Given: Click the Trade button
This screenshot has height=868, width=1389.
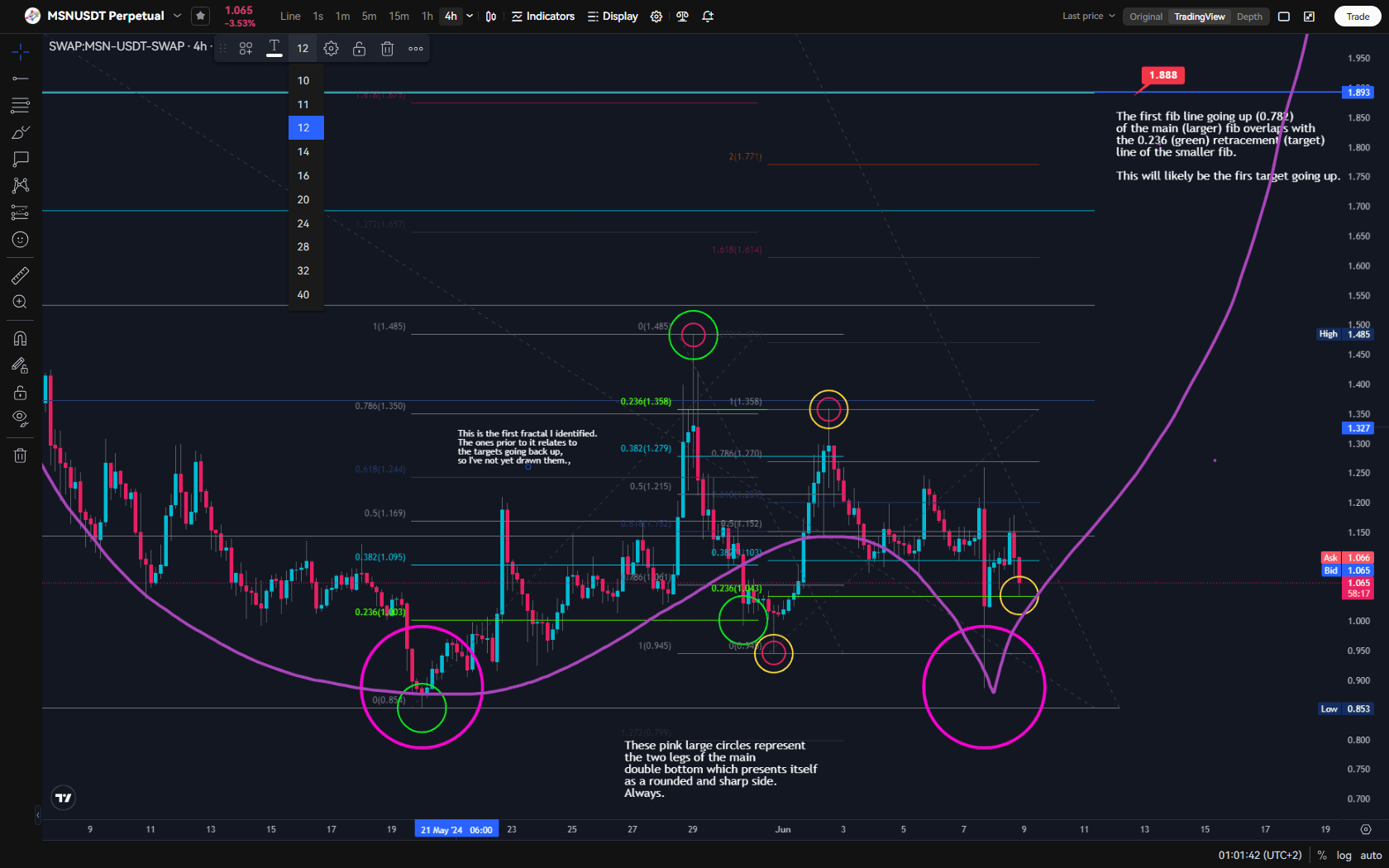Looking at the screenshot, I should (1358, 17).
